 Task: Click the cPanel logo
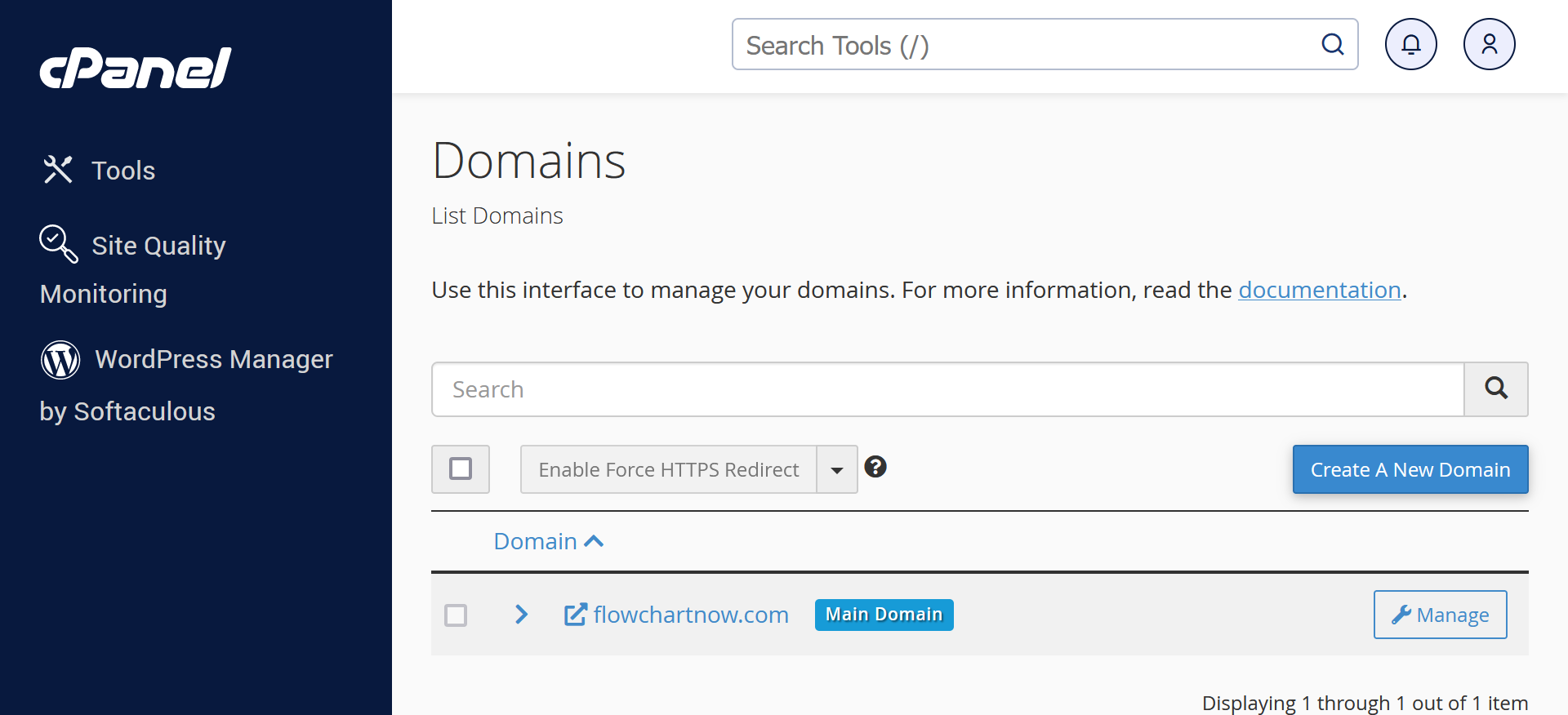136,68
